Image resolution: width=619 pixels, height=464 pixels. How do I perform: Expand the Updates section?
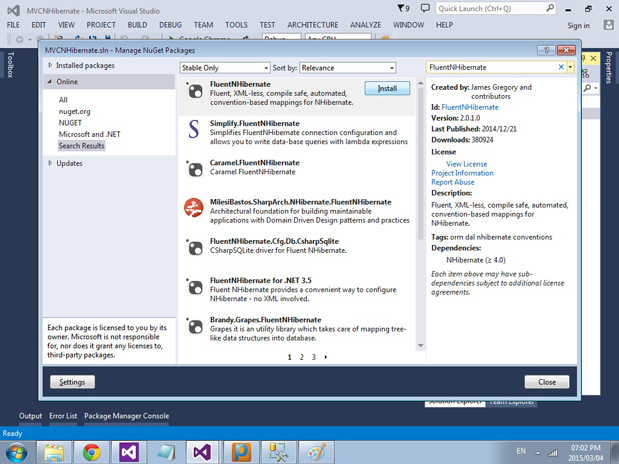tap(50, 163)
